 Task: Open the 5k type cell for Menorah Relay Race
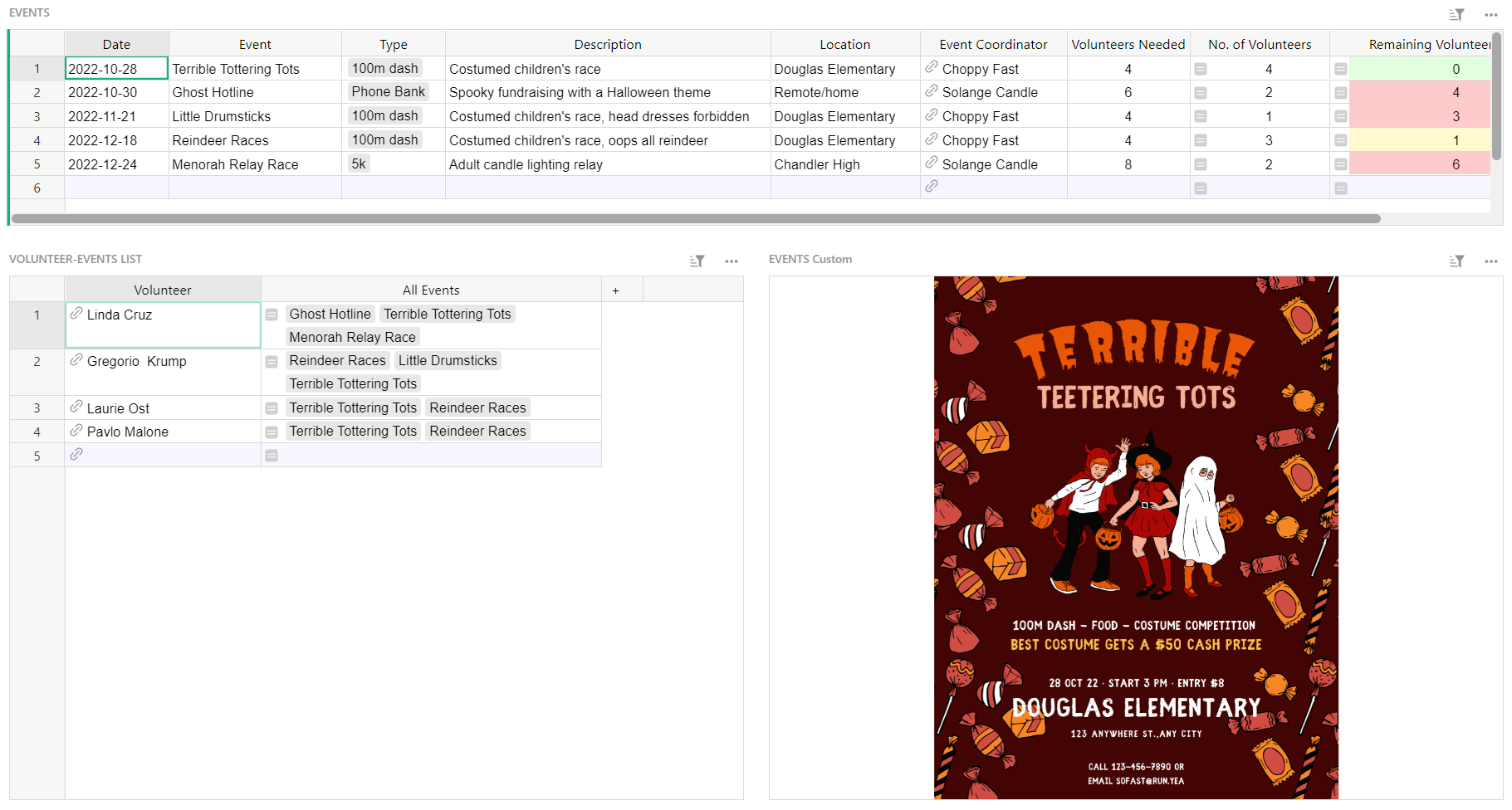[359, 164]
